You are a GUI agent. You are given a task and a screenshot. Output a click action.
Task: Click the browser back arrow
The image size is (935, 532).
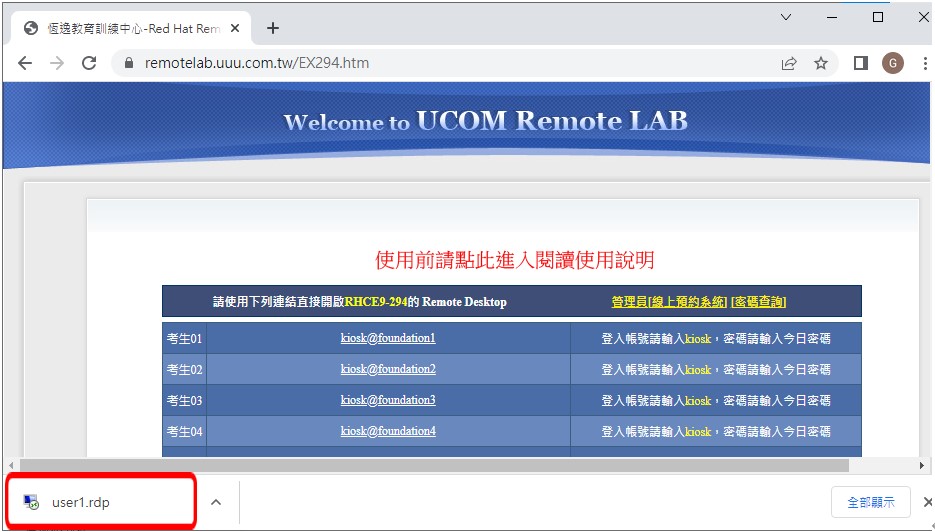(x=25, y=63)
